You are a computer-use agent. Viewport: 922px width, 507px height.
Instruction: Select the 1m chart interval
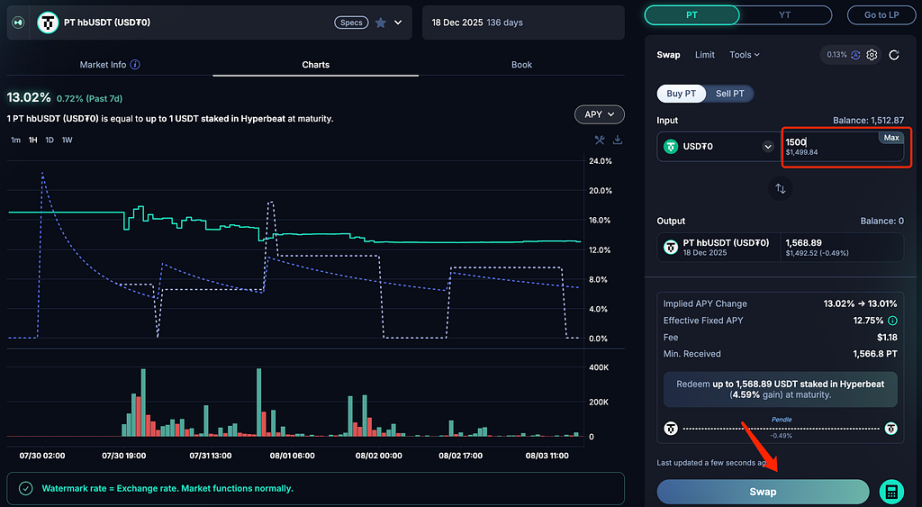16,140
